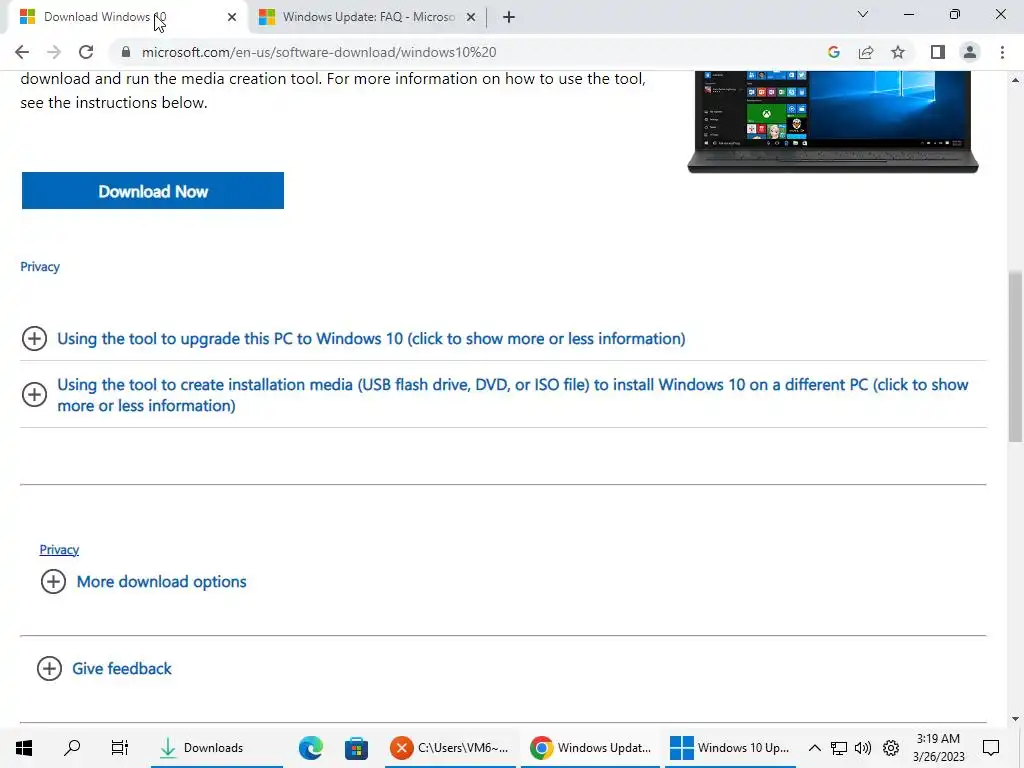This screenshot has height=768, width=1024.
Task: Switch to Download Windows 10 tab
Action: [x=127, y=17]
